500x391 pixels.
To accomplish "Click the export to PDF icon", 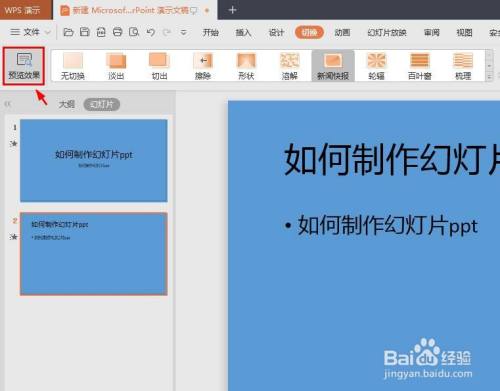I will point(101,32).
